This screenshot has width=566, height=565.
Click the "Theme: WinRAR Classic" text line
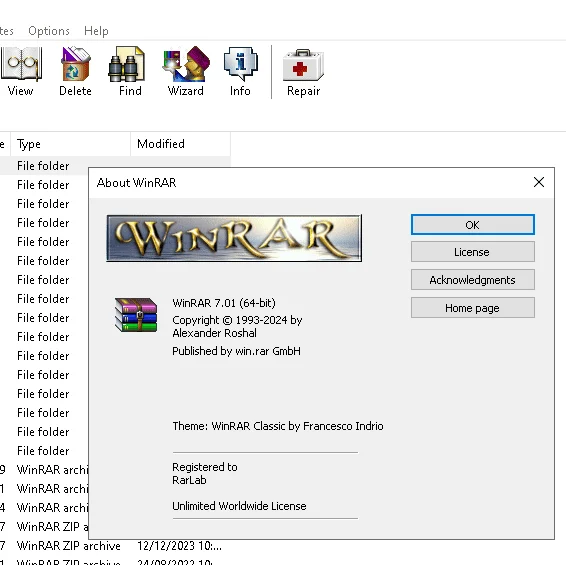(x=278, y=426)
